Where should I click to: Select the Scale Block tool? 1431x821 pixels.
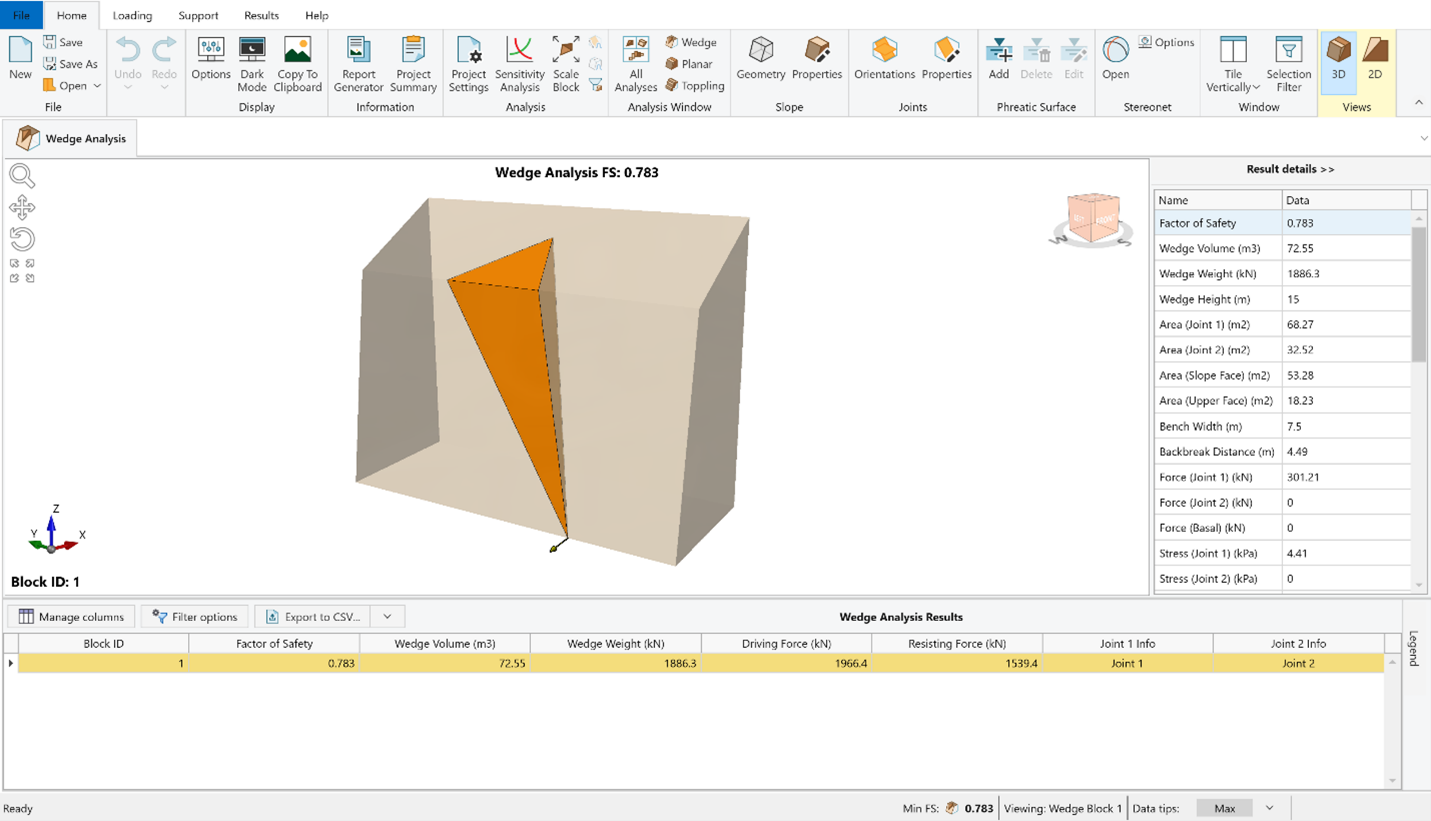point(566,63)
